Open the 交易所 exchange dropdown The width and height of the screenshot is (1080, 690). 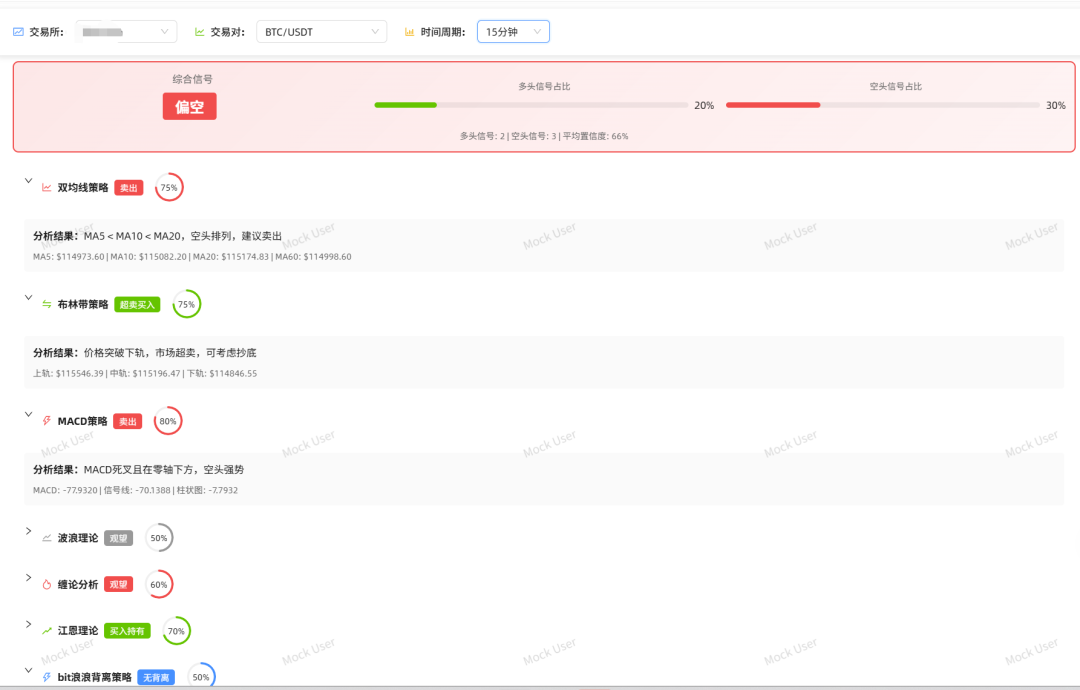point(126,32)
